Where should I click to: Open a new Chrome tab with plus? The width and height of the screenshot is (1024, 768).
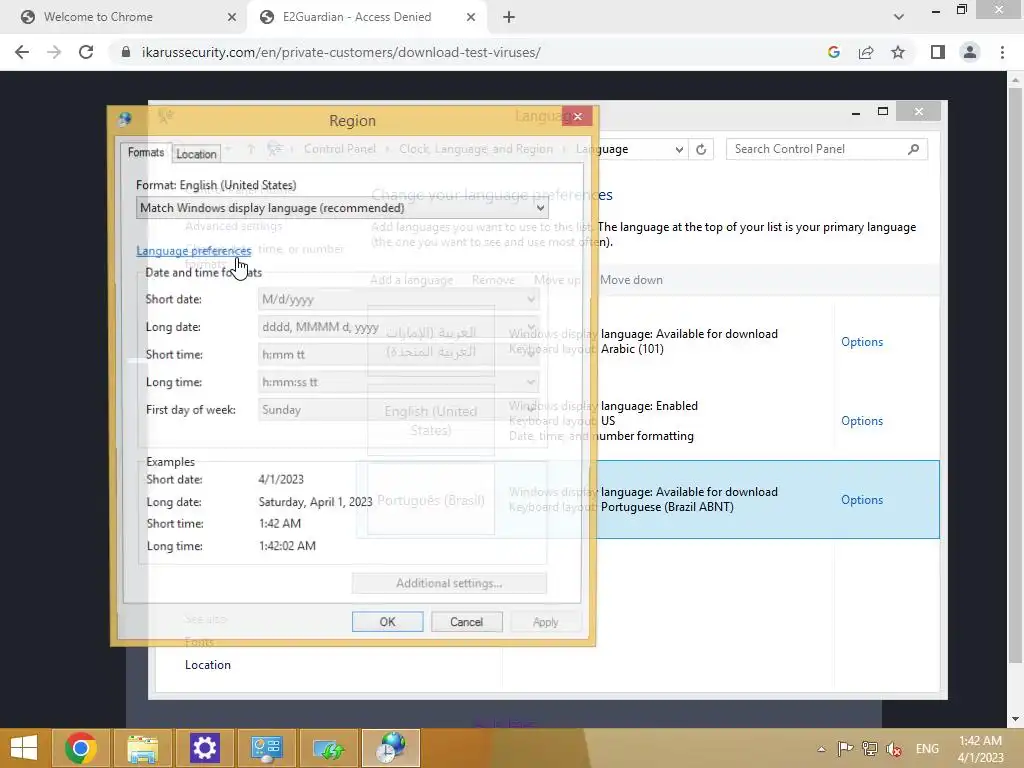[509, 17]
